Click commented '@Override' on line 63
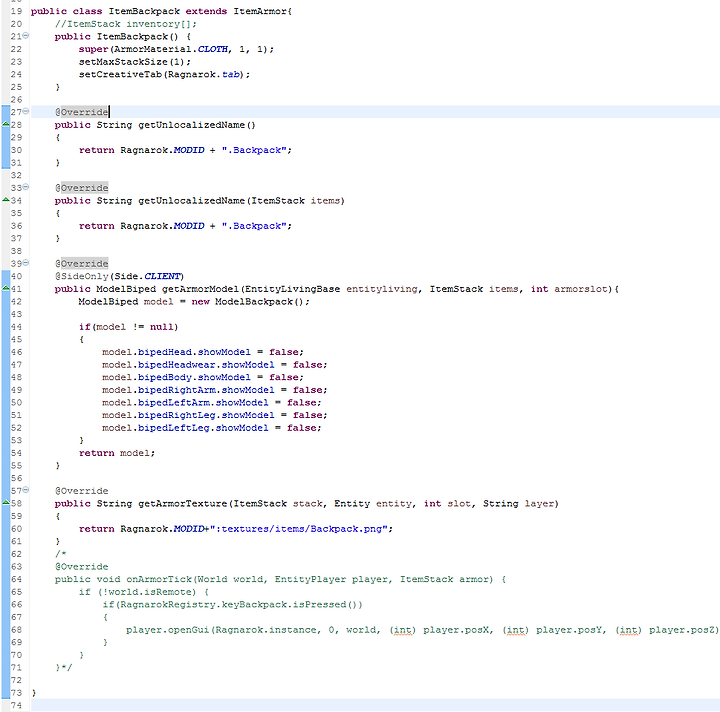 [x=82, y=566]
